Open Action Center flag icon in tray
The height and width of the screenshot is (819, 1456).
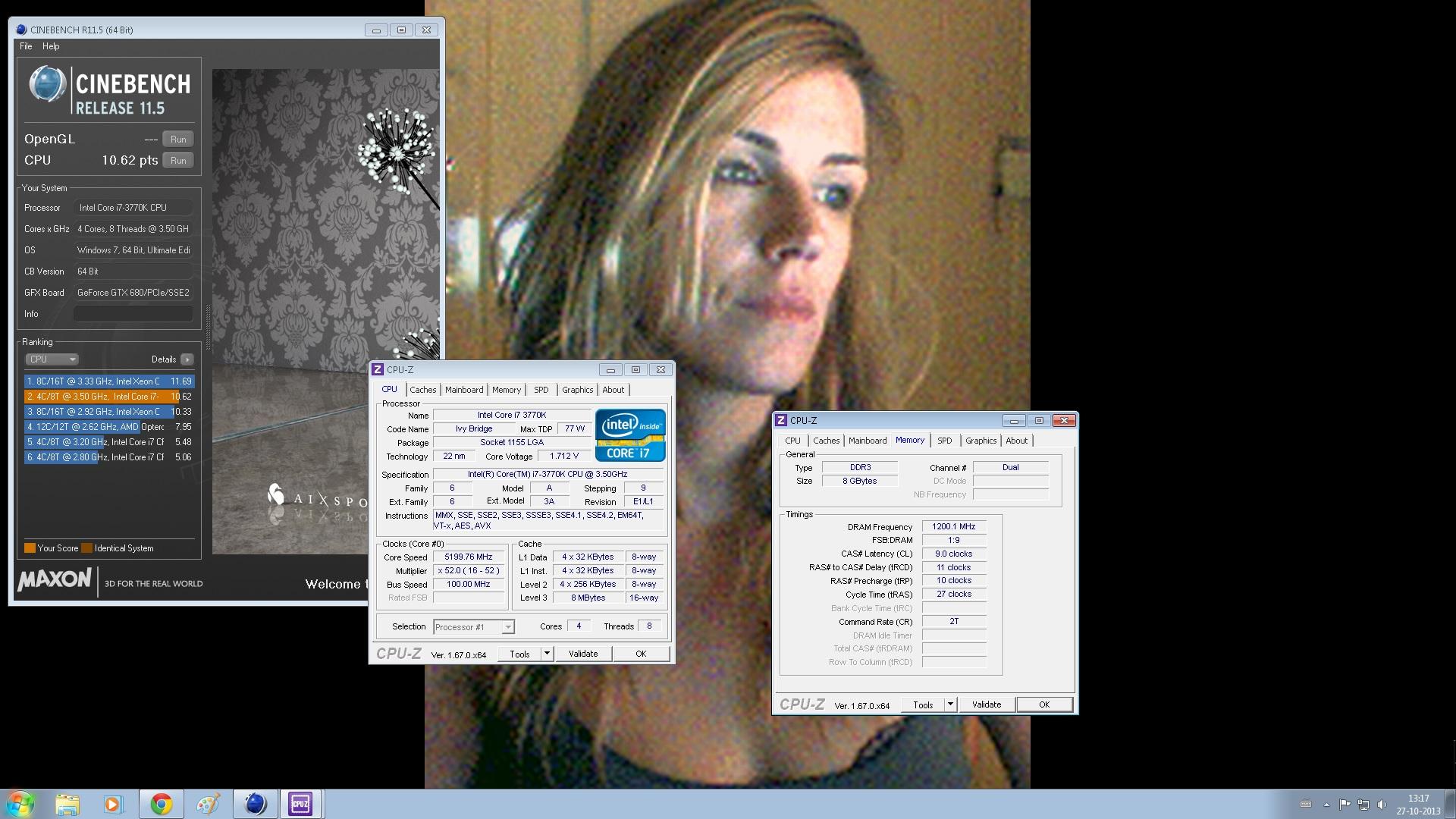(x=1345, y=805)
